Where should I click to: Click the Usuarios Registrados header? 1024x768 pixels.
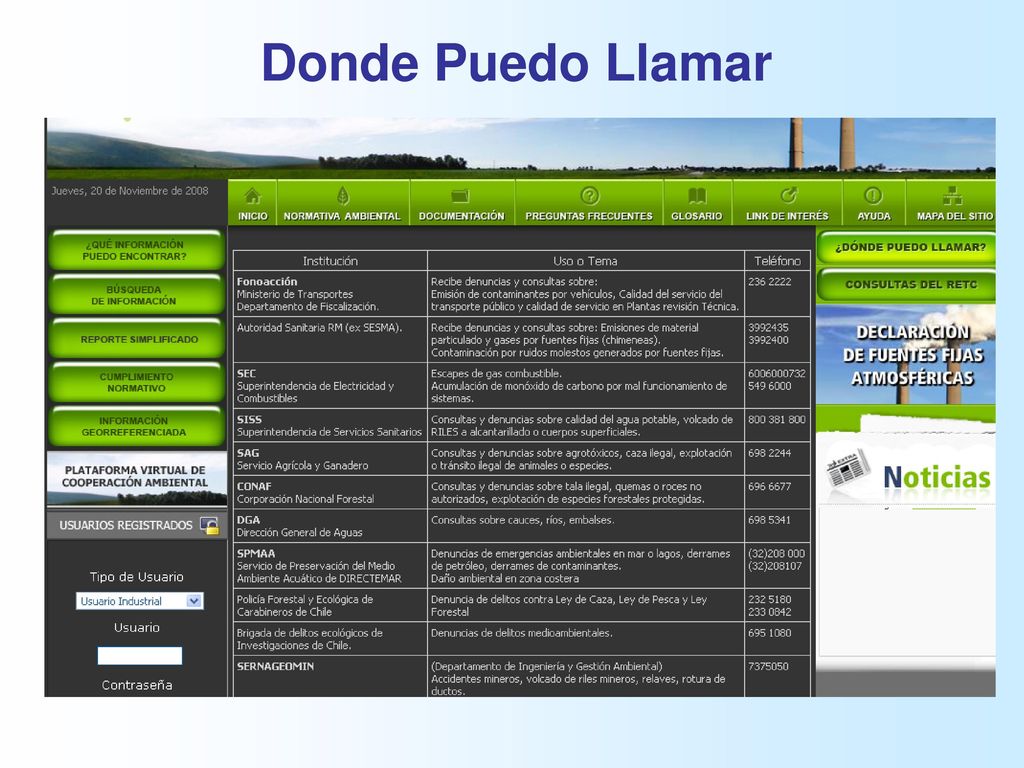pyautogui.click(x=136, y=525)
